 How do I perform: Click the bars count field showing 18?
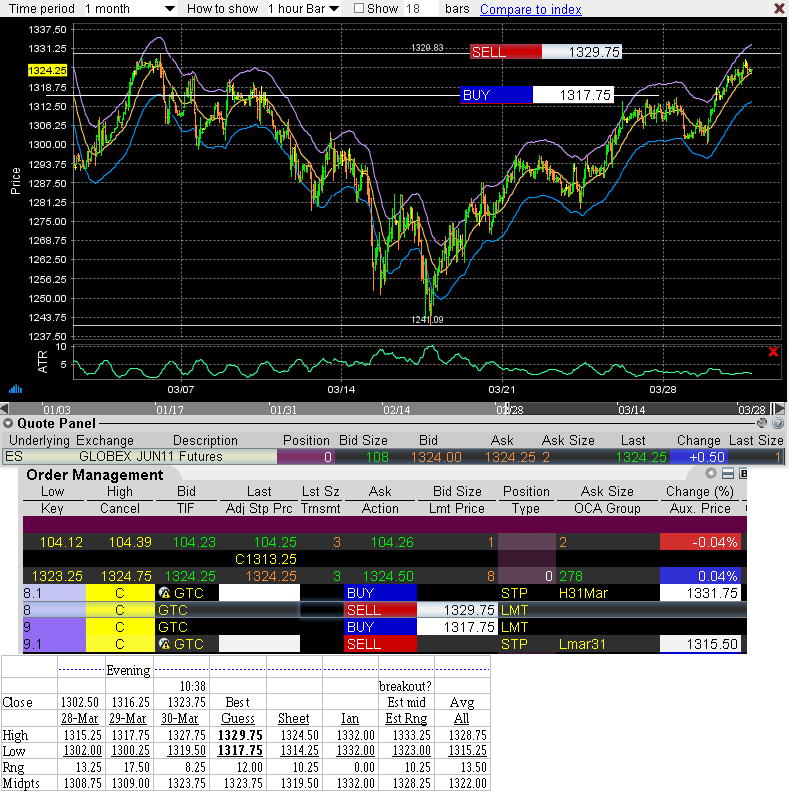(420, 9)
